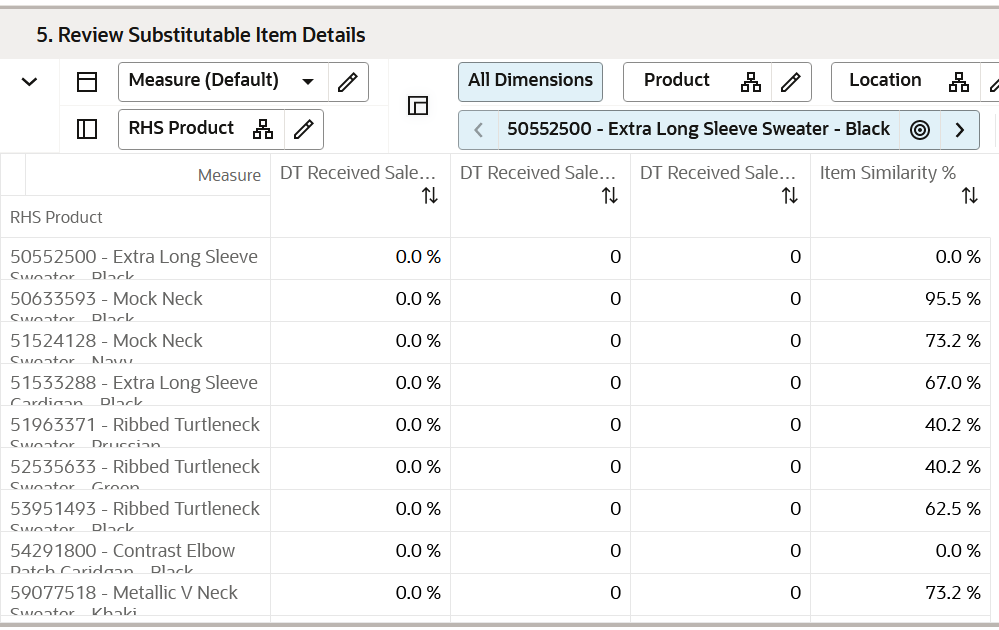Sort the first DT Received Sale column
Viewport: 999px width, 630px height.
(430, 196)
